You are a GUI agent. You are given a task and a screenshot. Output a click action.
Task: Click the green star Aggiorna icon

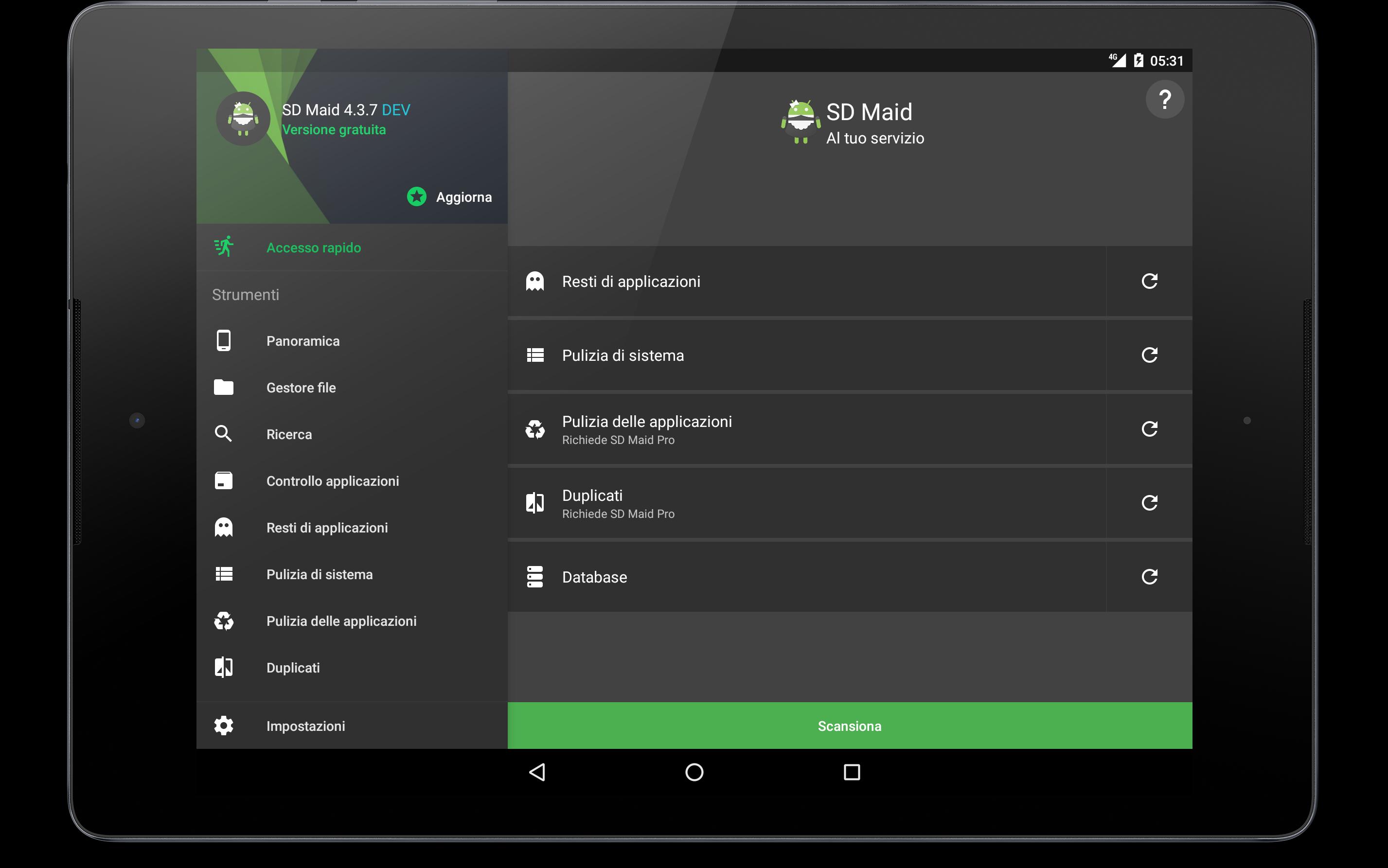point(417,197)
